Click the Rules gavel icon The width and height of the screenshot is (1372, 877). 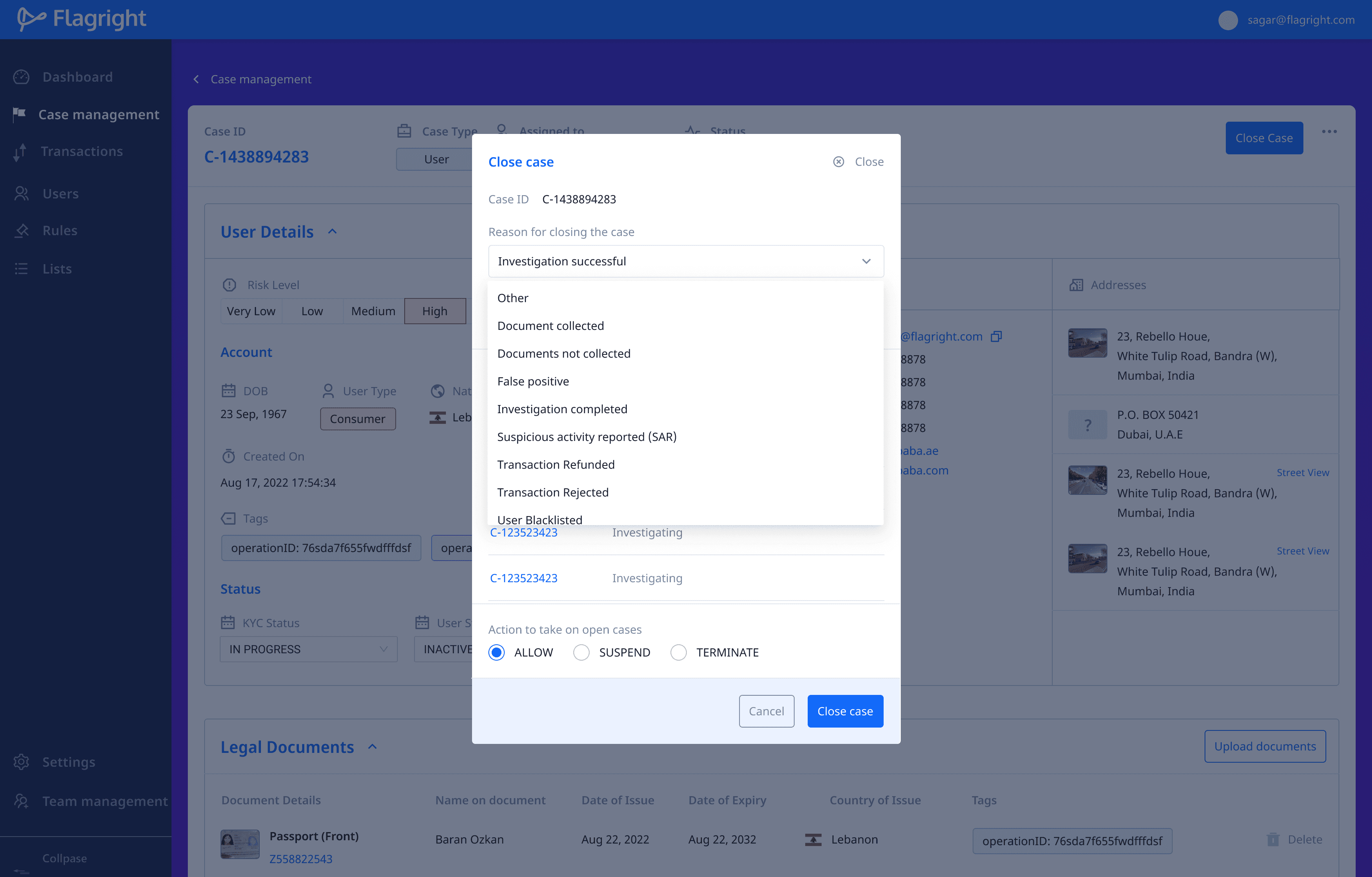click(22, 231)
